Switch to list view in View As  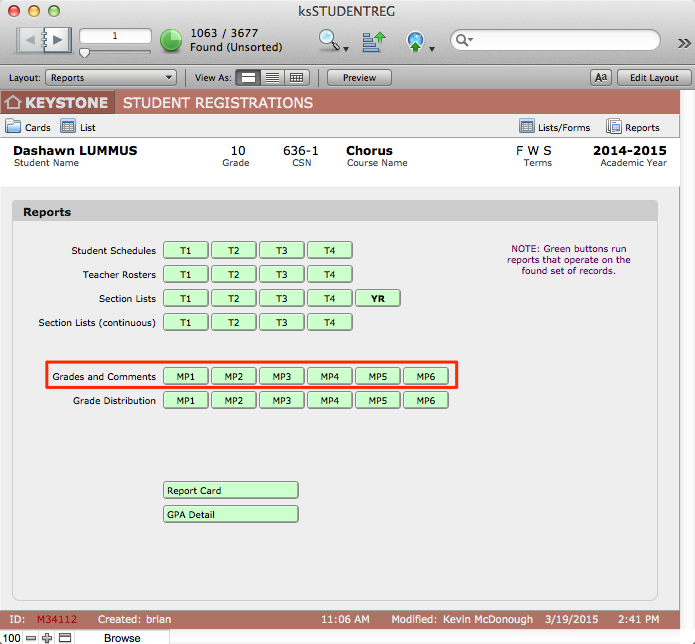point(272,78)
